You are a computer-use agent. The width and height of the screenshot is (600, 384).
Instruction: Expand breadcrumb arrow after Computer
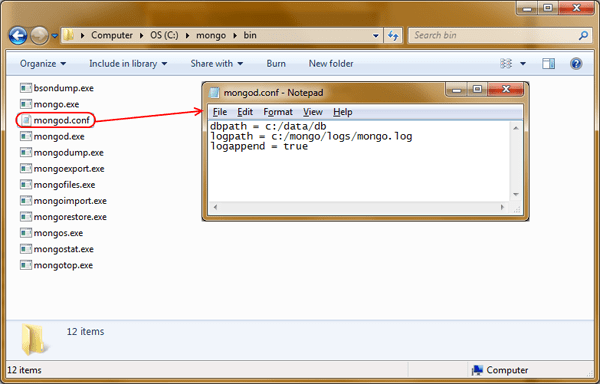tap(141, 36)
